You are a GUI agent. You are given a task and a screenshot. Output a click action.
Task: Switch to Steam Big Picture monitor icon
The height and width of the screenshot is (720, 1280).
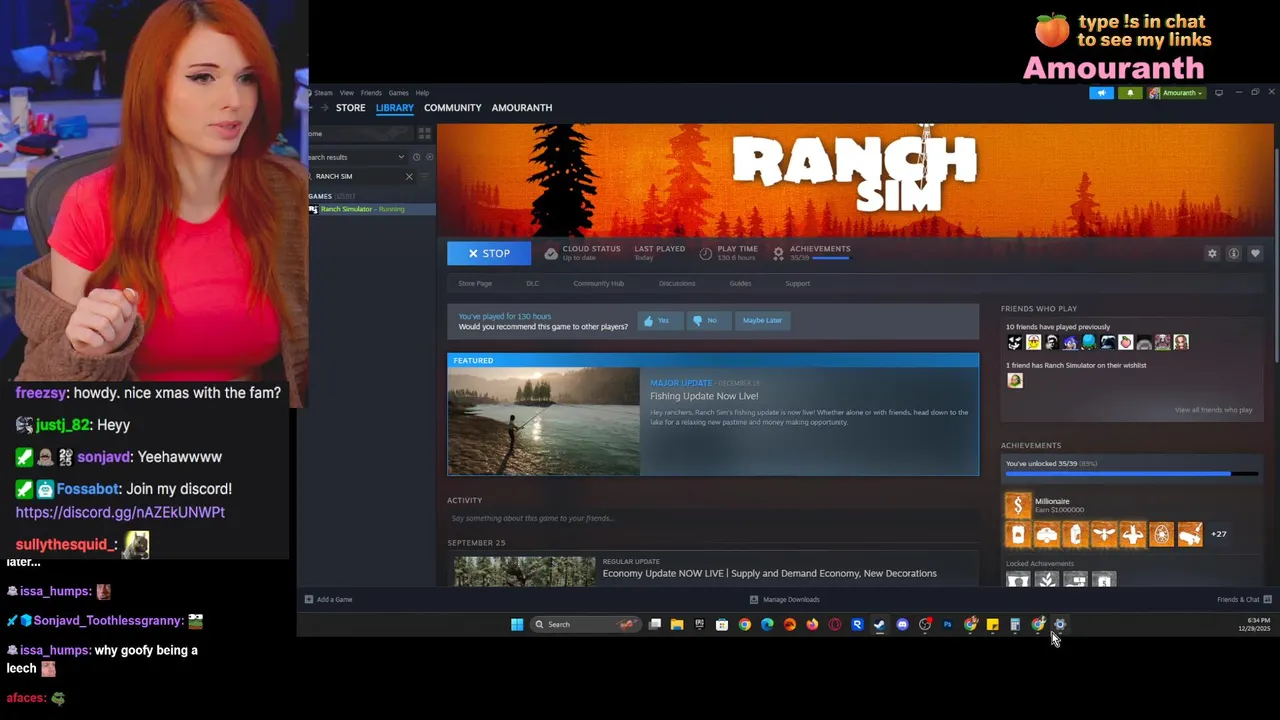tap(1218, 93)
